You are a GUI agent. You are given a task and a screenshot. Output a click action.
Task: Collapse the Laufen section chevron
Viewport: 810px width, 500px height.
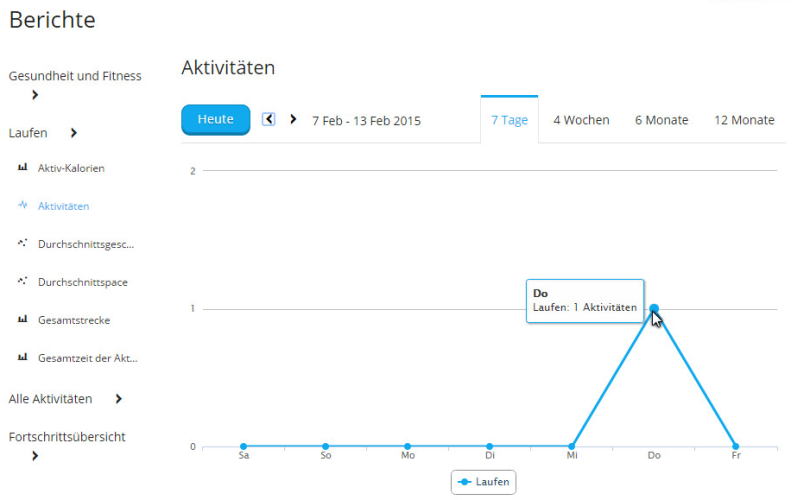click(x=73, y=133)
